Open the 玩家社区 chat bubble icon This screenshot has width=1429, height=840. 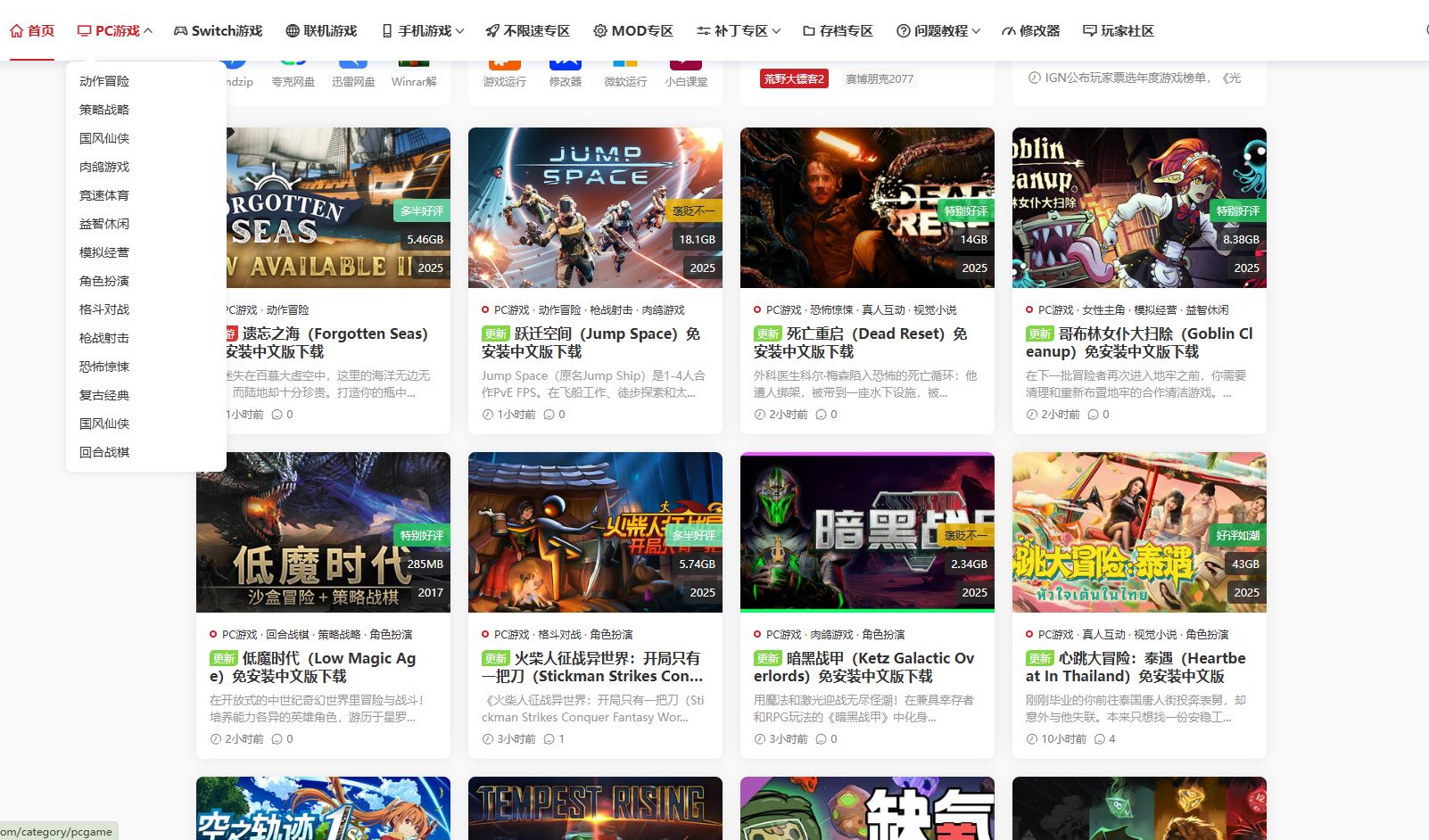tap(1090, 30)
